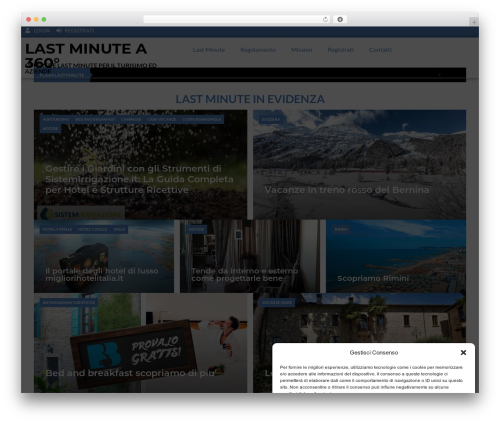Click the FLASH LAST MINUTE ticker label
500x423 pixels.
coord(62,75)
